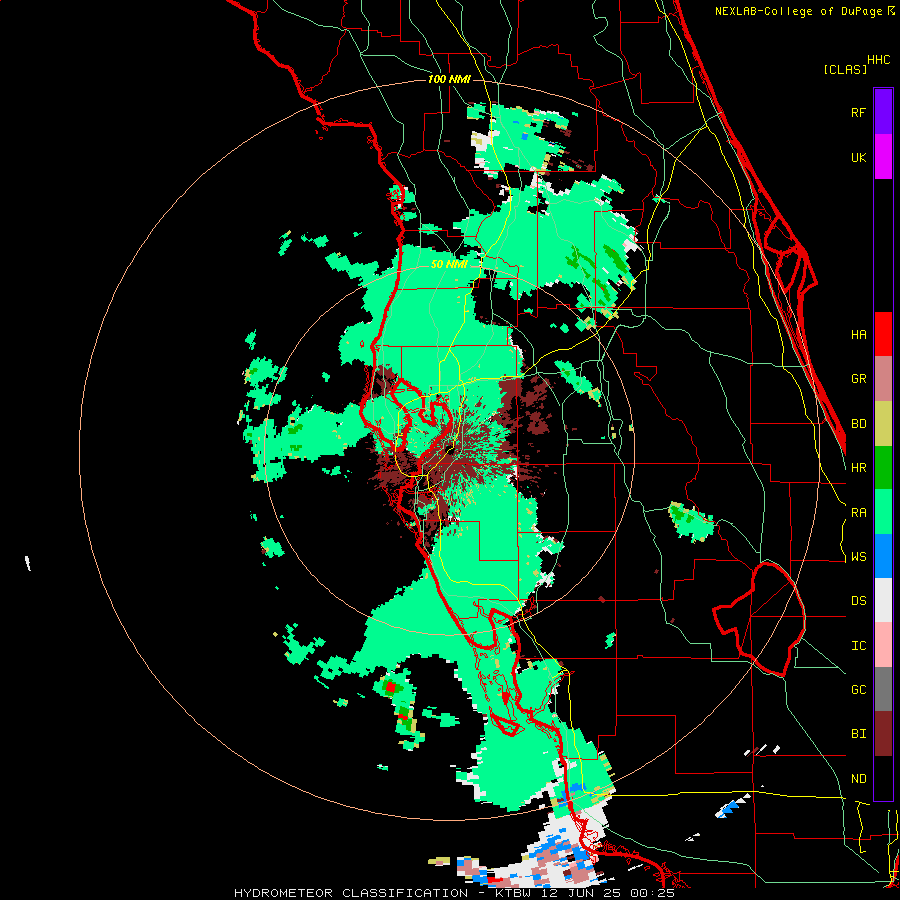This screenshot has height=900, width=900.
Task: Click the DS white legend swatch
Action: 883,600
